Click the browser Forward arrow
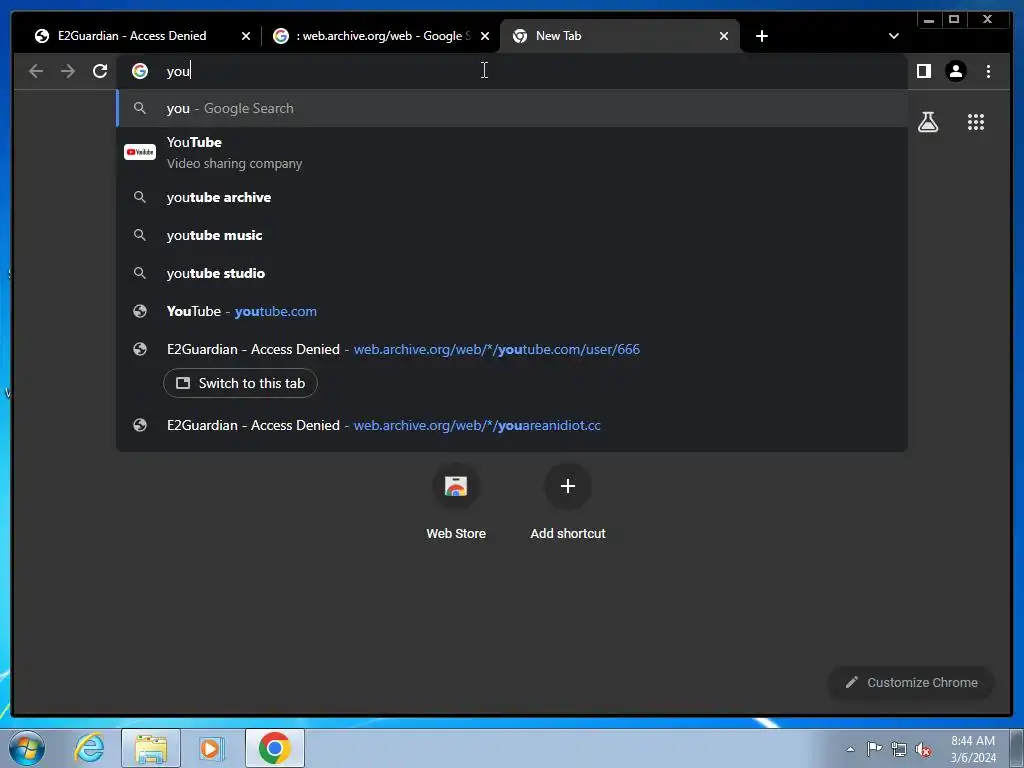This screenshot has width=1024, height=768. [x=68, y=71]
